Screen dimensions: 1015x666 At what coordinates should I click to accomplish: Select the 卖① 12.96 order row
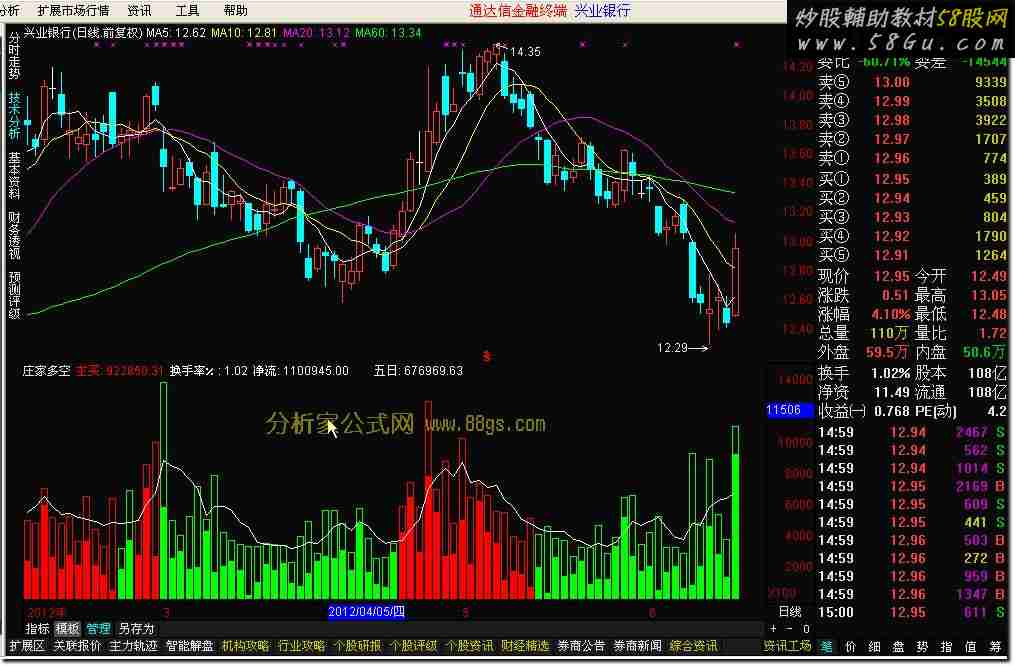click(x=912, y=158)
